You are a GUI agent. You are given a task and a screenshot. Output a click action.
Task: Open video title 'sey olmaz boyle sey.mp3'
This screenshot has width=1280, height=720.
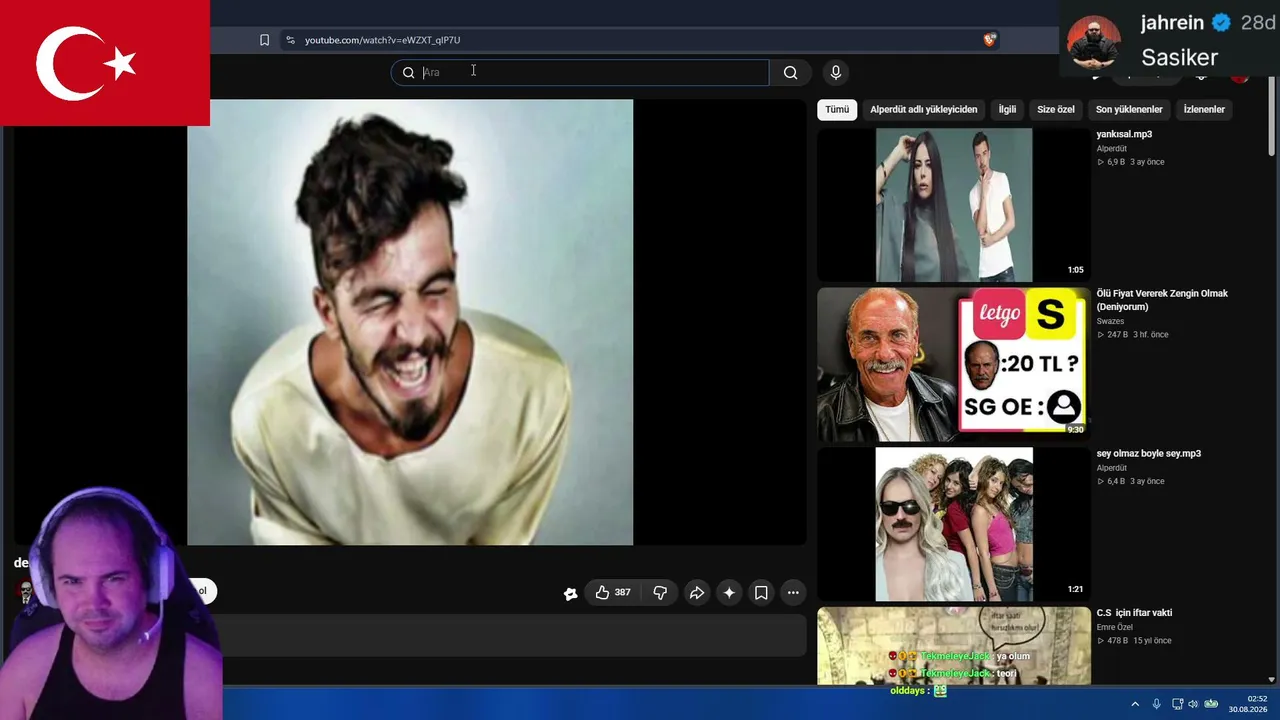tap(1148, 453)
